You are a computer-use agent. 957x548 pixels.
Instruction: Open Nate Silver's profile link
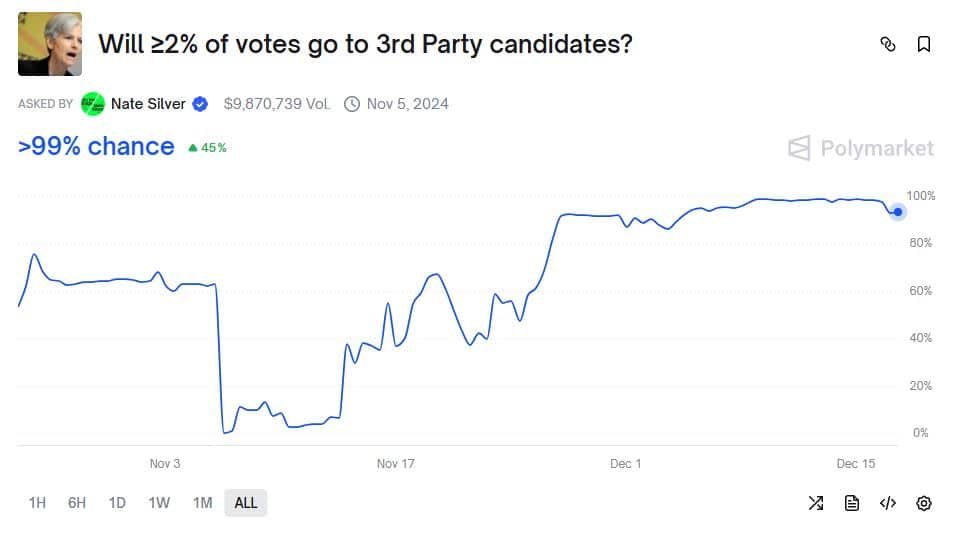148,103
